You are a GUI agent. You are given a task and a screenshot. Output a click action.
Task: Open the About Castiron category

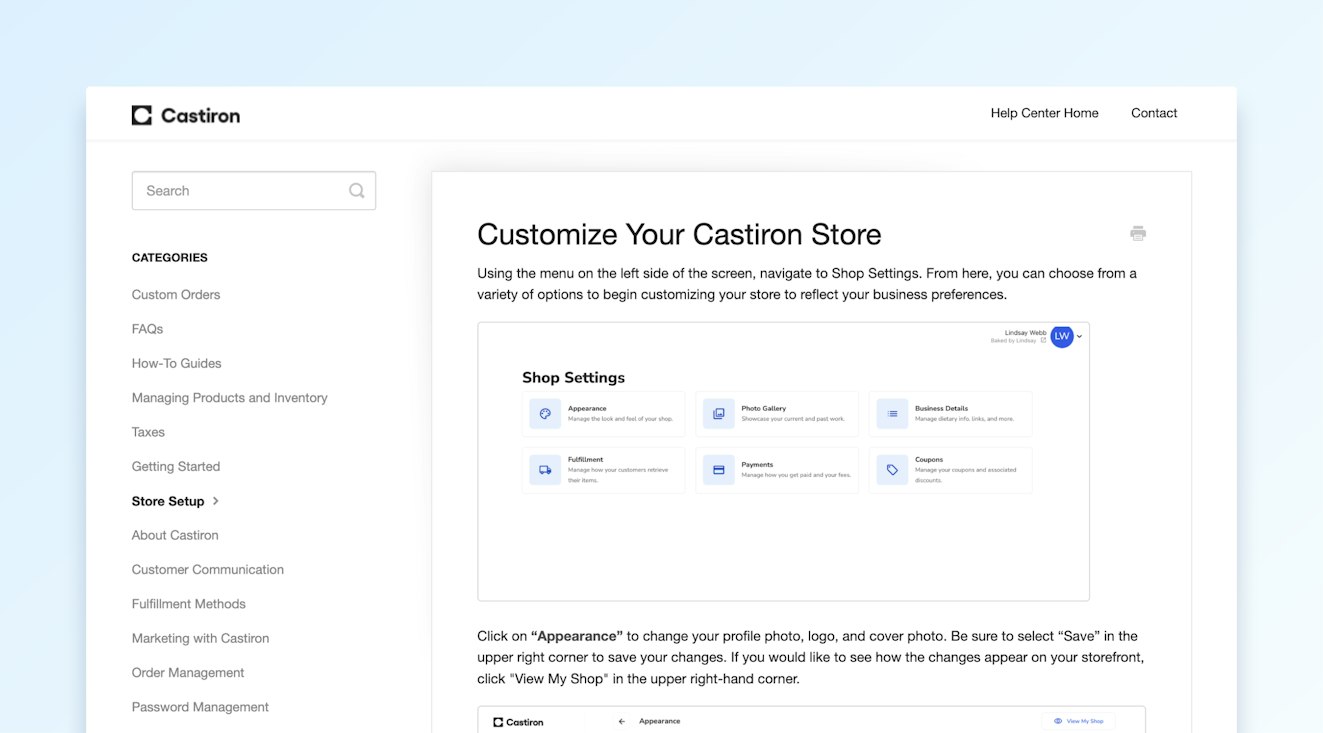coord(175,535)
